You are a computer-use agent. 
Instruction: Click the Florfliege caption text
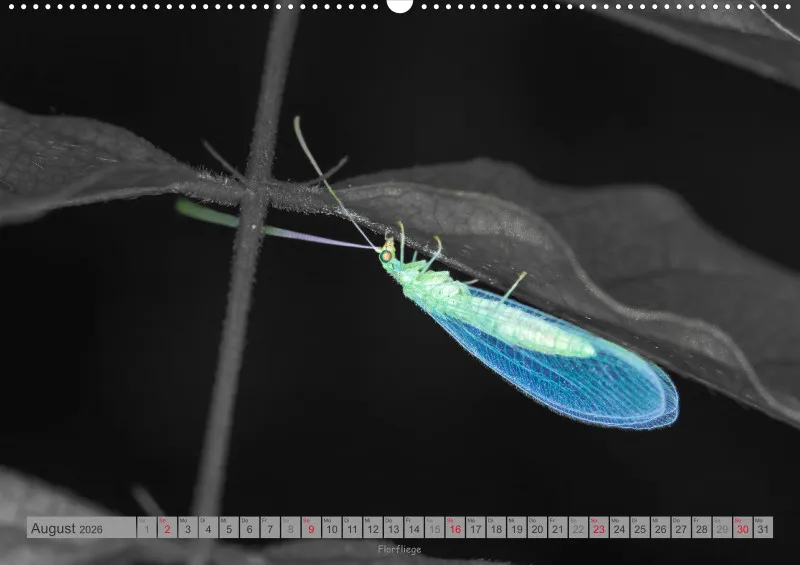(399, 549)
